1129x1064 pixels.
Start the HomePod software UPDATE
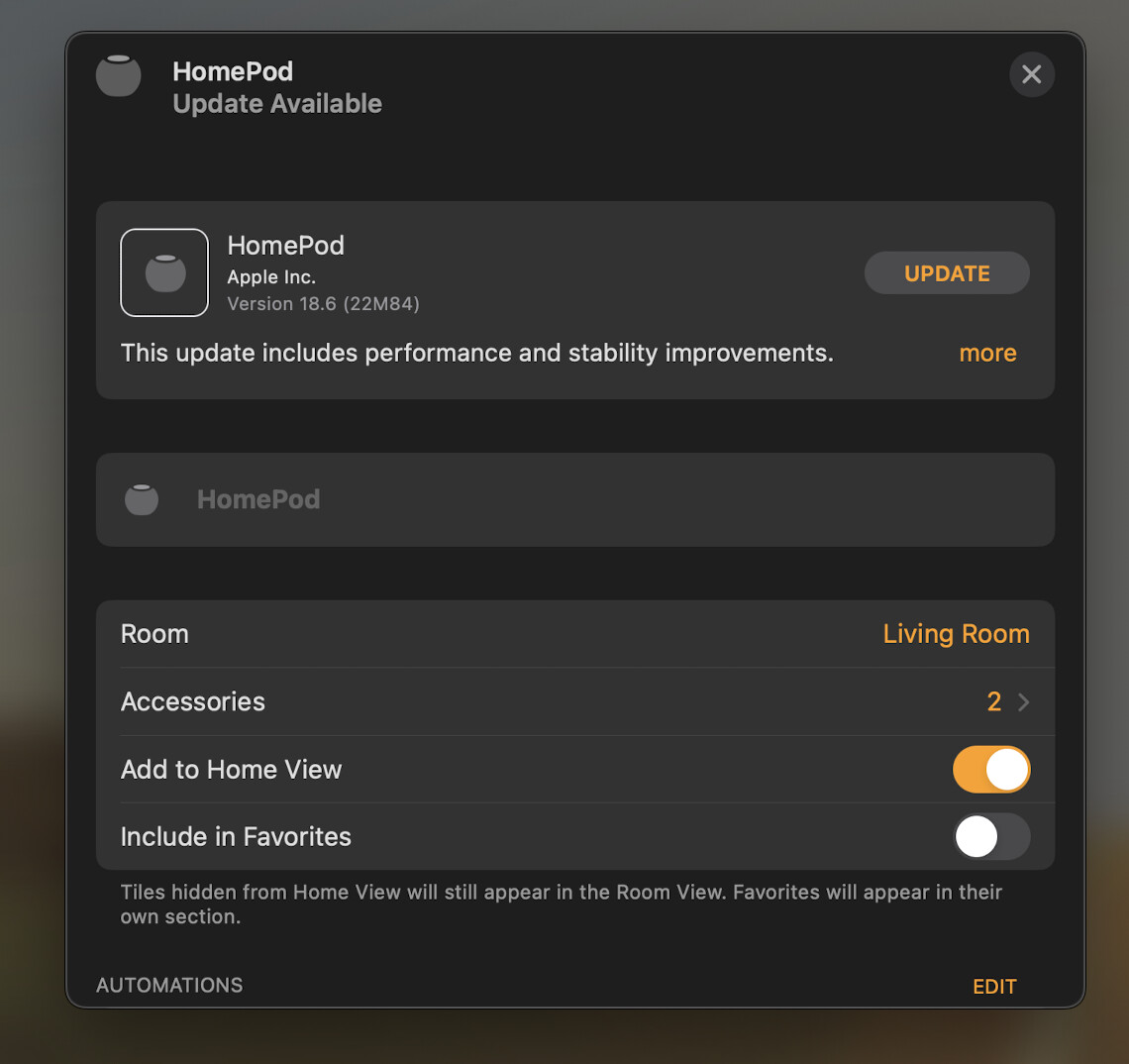pyautogui.click(x=946, y=273)
